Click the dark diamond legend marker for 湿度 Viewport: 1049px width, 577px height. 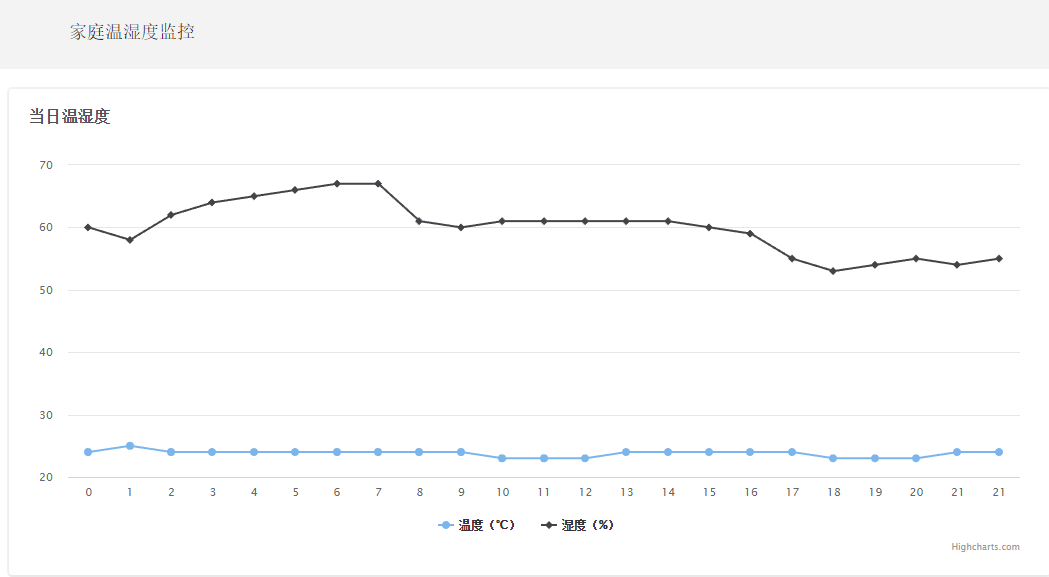(549, 525)
